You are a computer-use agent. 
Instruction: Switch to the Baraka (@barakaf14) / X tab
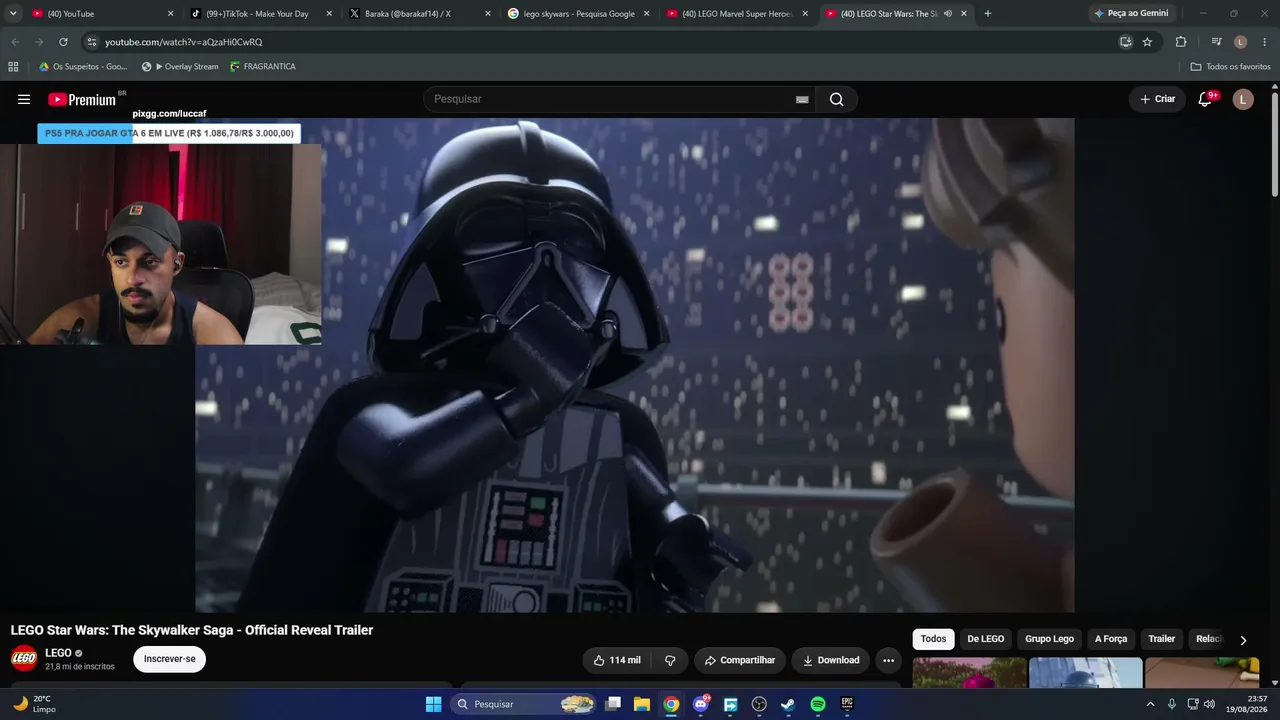[x=419, y=14]
